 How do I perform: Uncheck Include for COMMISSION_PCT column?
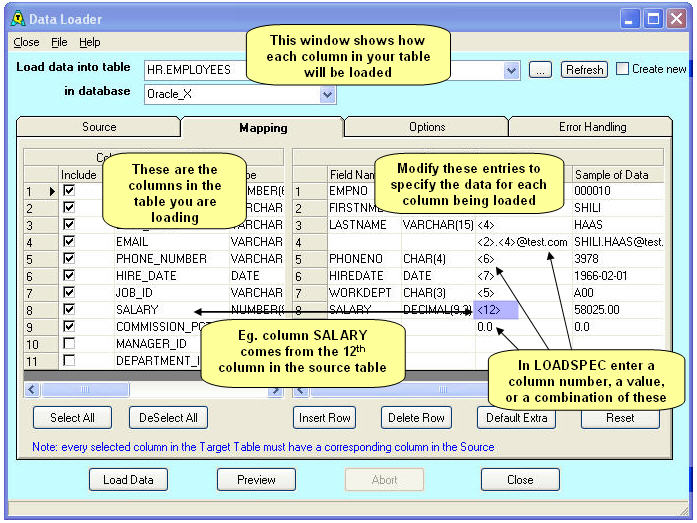69,327
